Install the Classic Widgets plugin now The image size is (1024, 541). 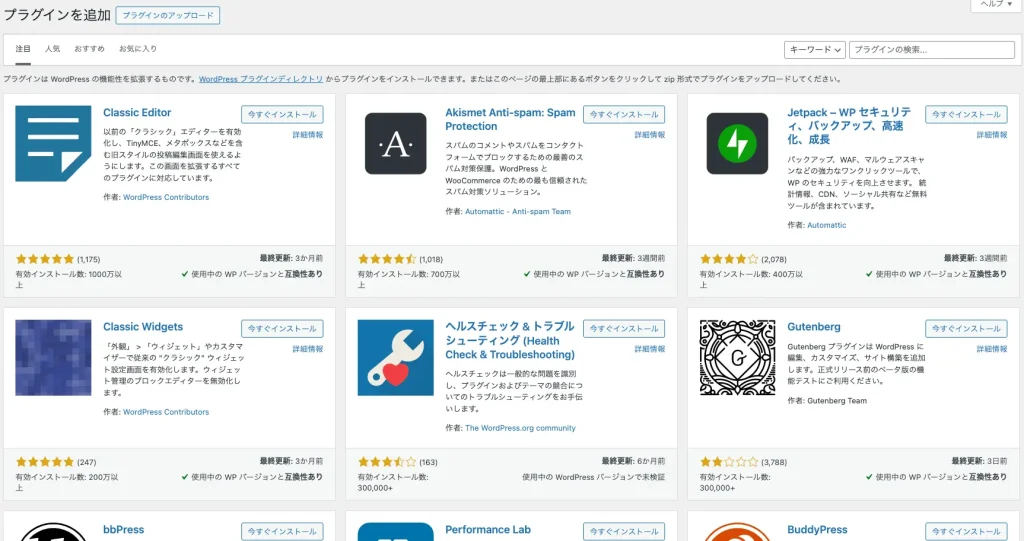(x=282, y=329)
